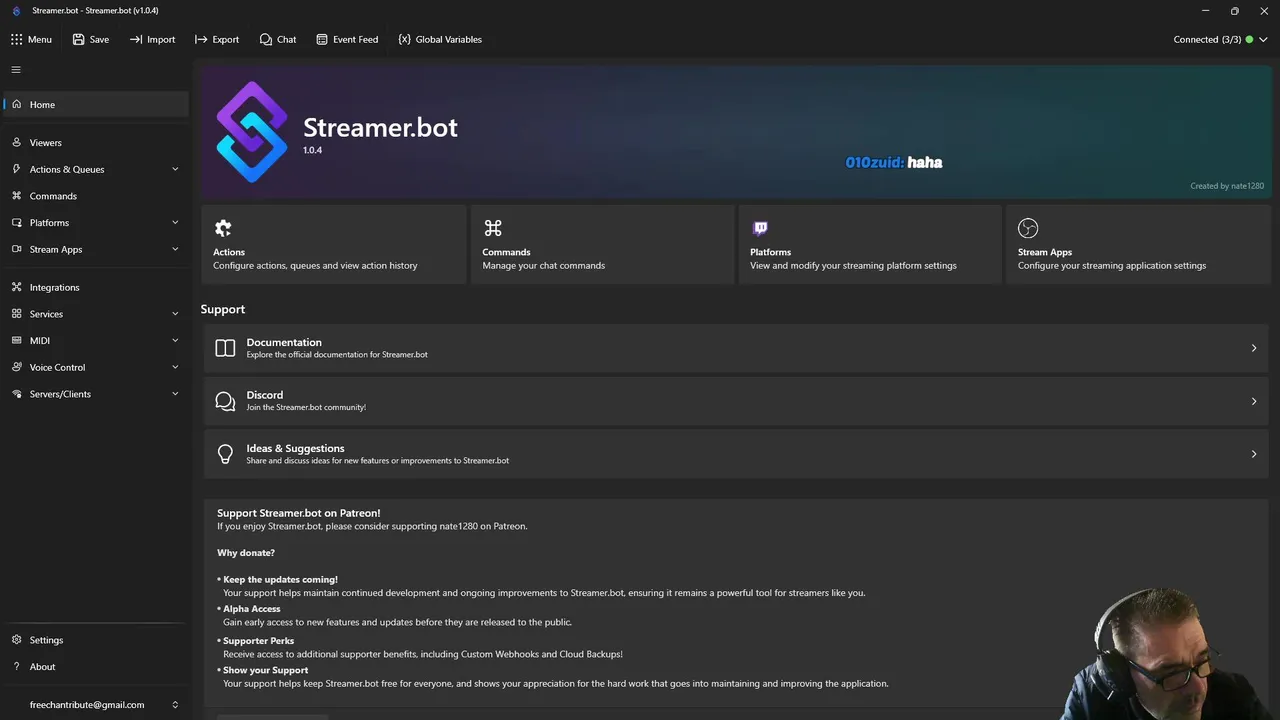This screenshot has height=720, width=1280.
Task: Select Commands in the sidebar
Action: [x=95, y=196]
